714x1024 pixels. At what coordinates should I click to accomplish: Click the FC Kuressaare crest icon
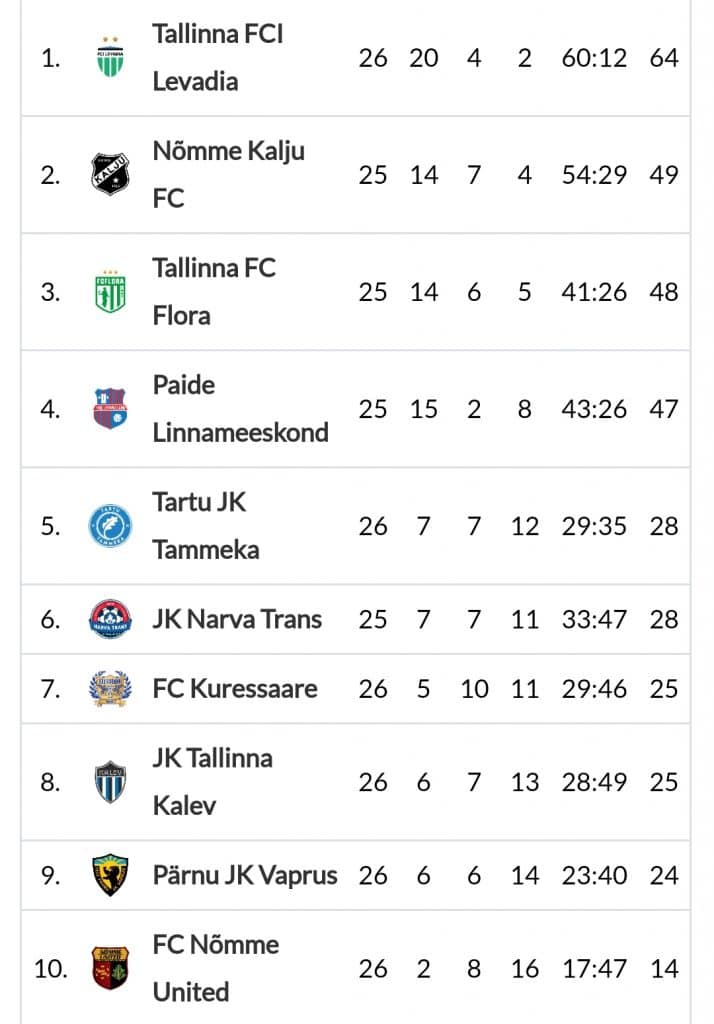point(110,688)
